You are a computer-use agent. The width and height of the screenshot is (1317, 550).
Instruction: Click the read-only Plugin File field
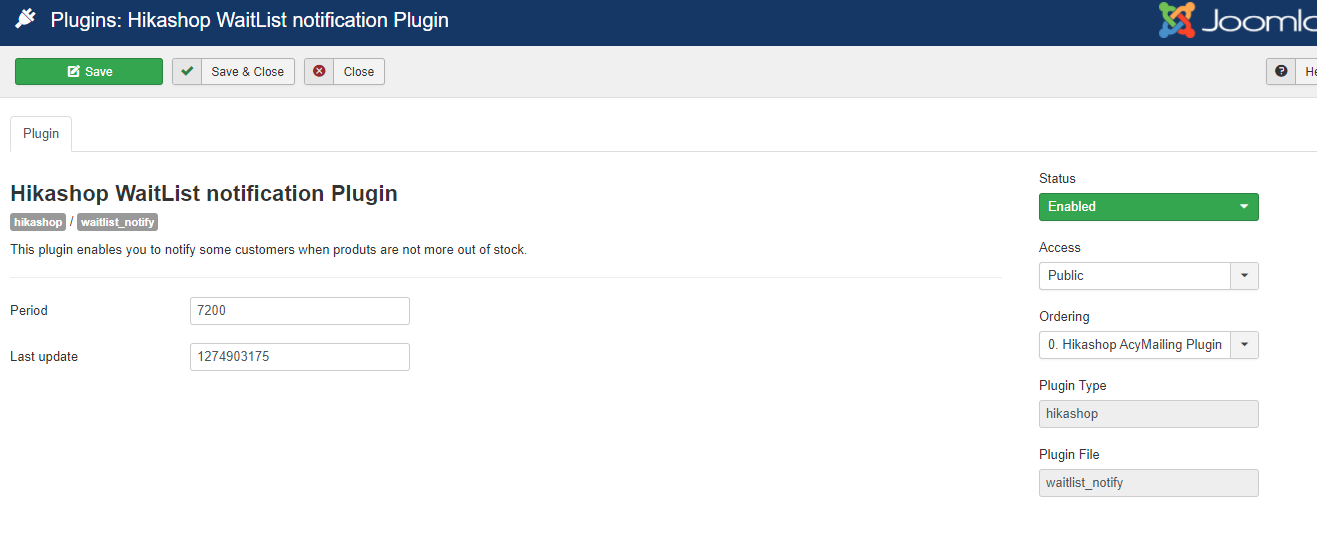coord(1148,482)
